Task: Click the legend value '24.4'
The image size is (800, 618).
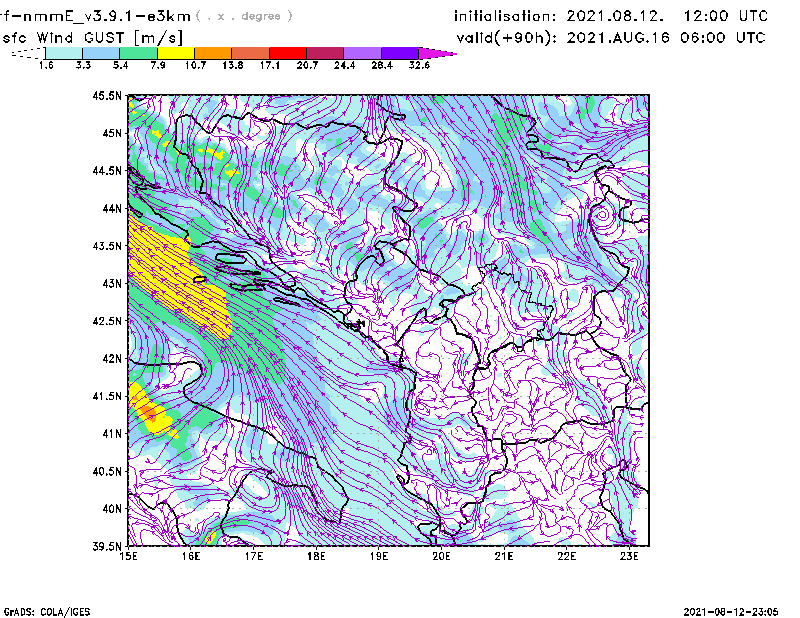Action: [x=344, y=65]
